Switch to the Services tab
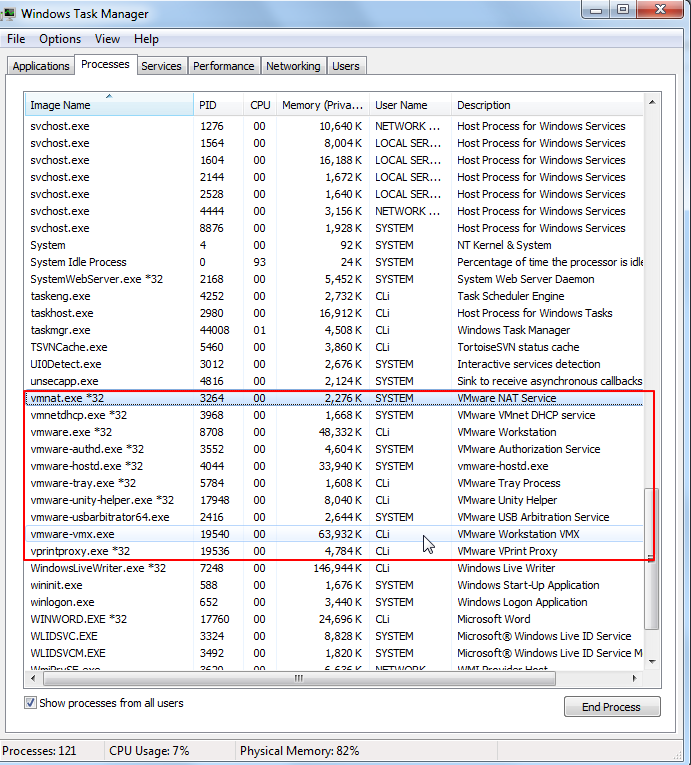Viewport: 691px width, 765px height. pos(161,66)
